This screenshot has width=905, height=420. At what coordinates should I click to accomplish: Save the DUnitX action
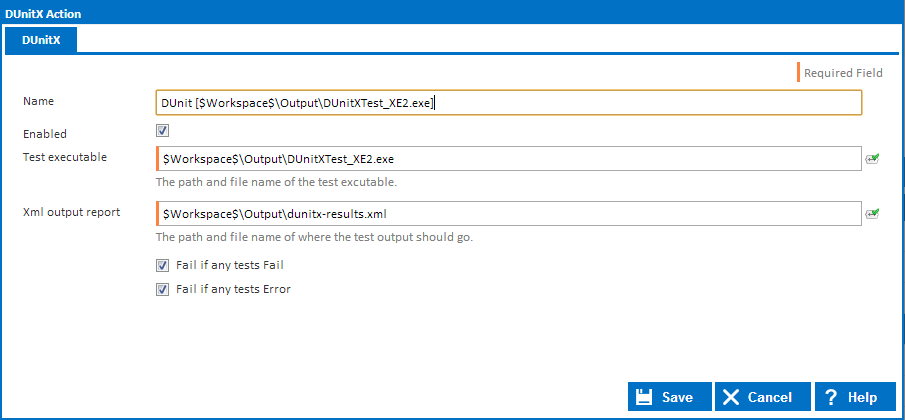pyautogui.click(x=670, y=397)
